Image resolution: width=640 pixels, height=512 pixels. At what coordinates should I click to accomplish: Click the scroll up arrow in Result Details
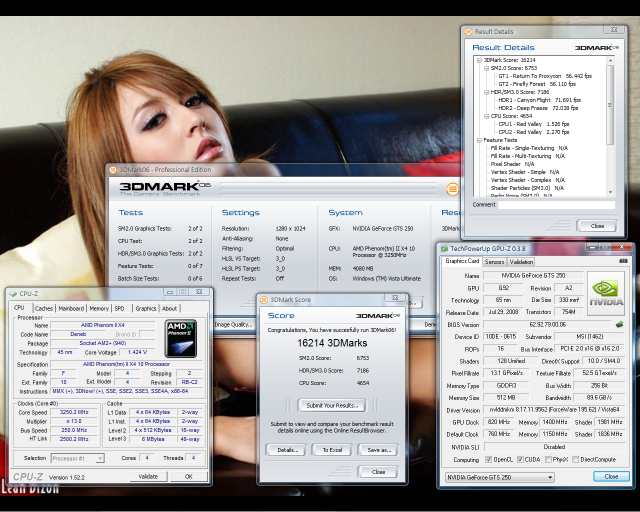(610, 60)
